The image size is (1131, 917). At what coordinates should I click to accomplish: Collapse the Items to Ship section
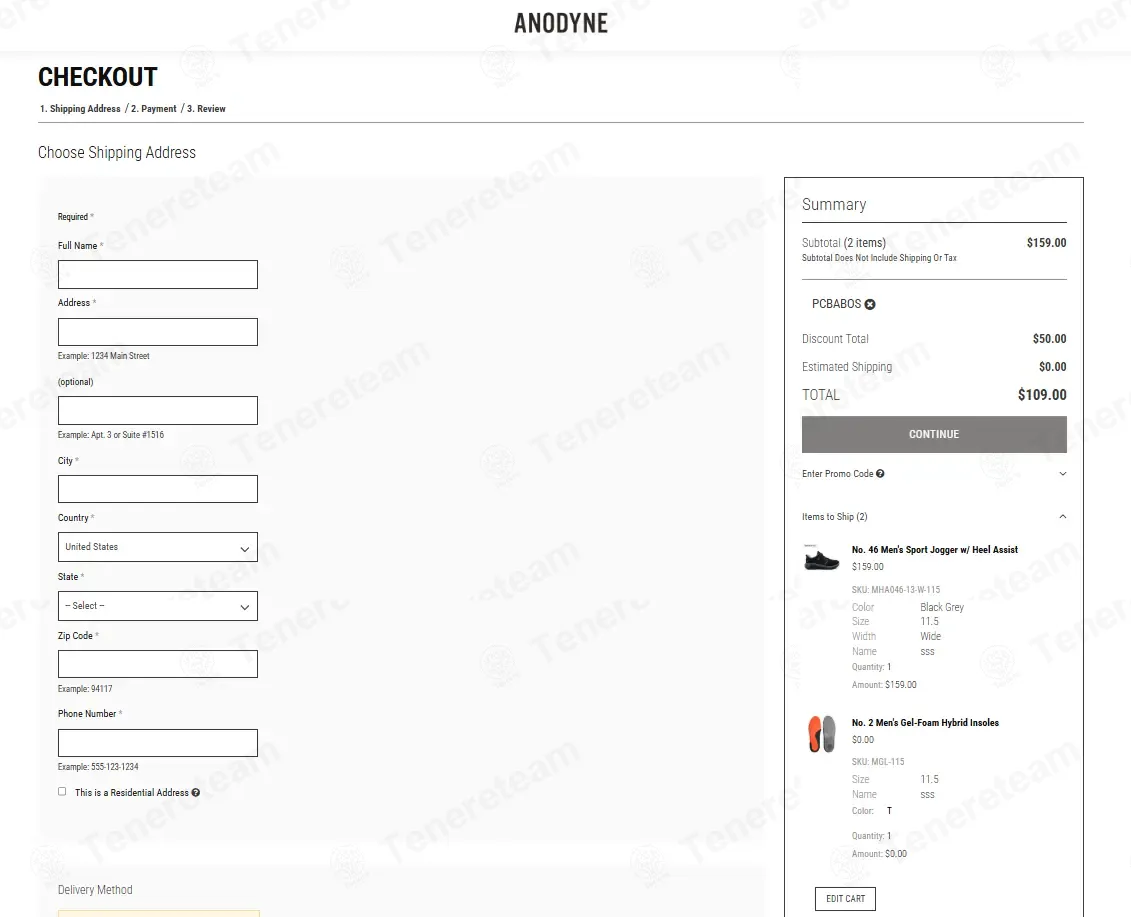pos(934,517)
